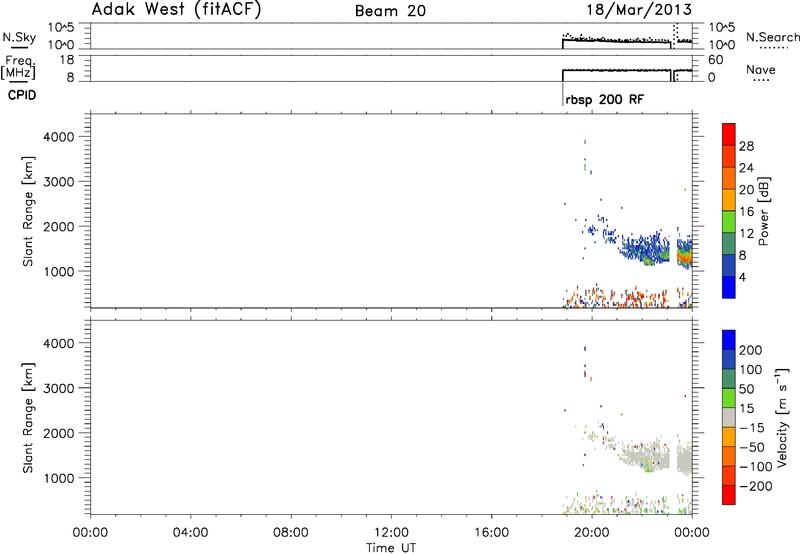
Task: Click the 'N.Search' legend label
Action: (x=772, y=37)
